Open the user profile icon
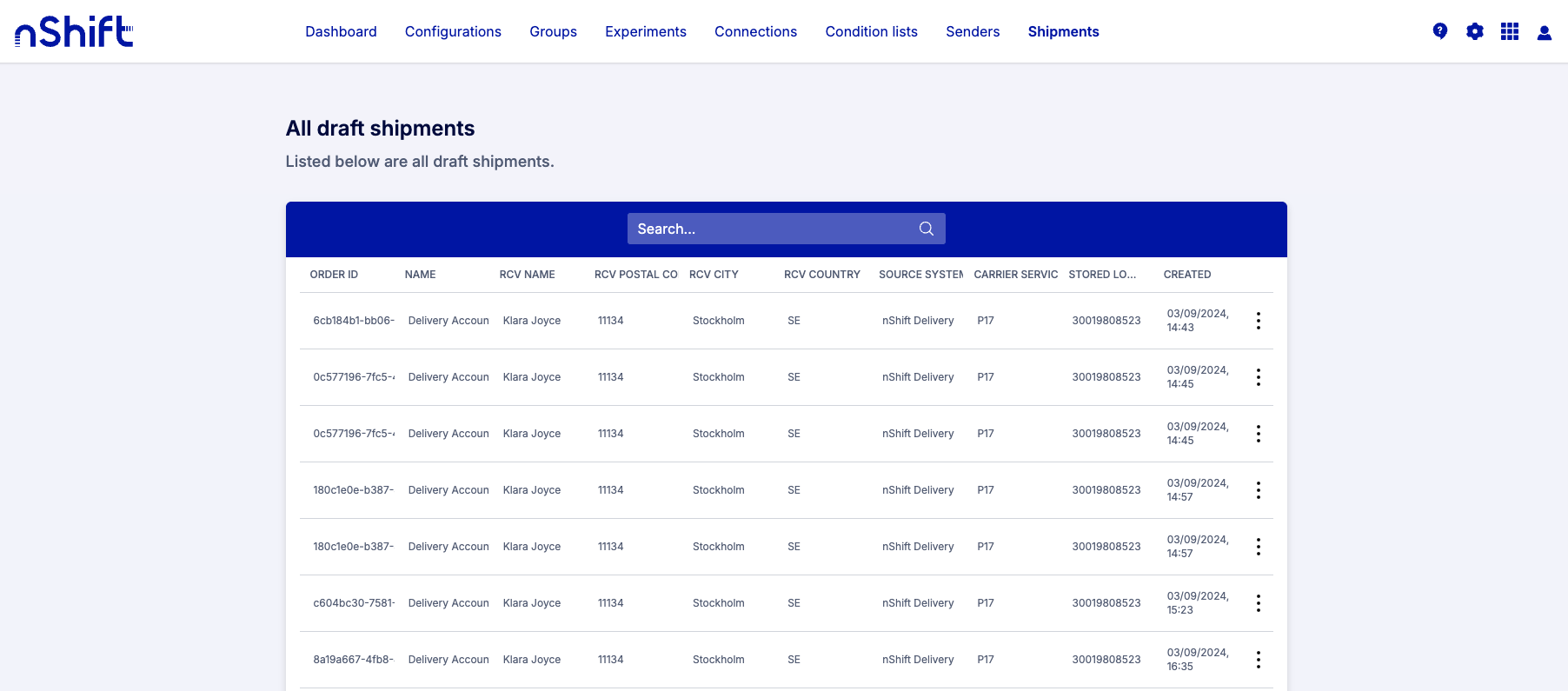The height and width of the screenshot is (691, 1568). 1544,32
